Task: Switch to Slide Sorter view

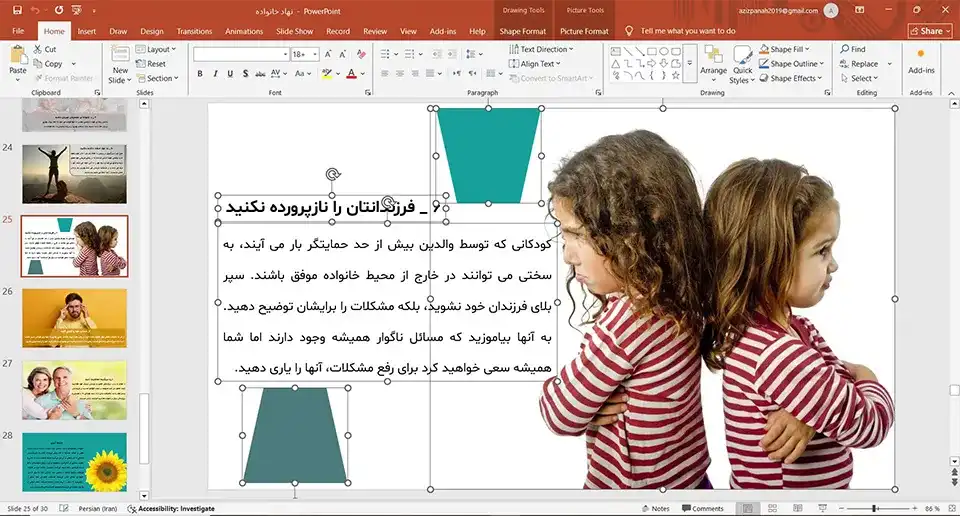Action: point(773,509)
